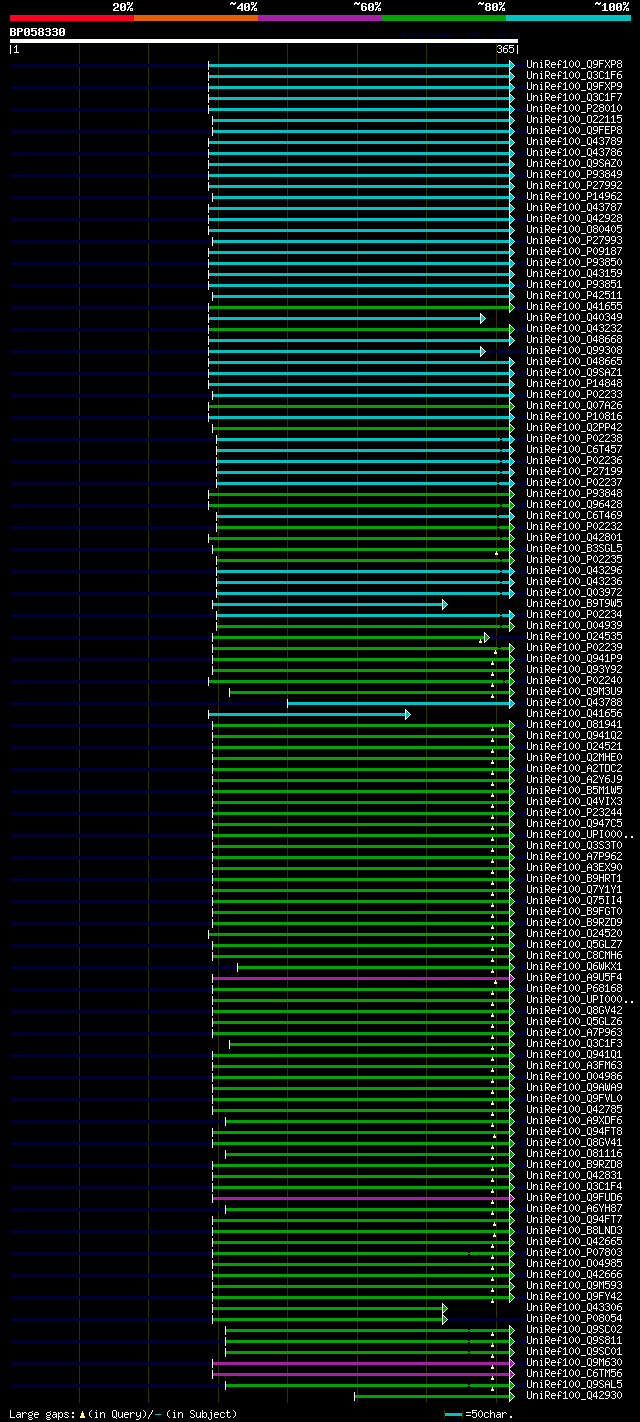Click UniRef100_A9U5F4 label
Viewport: 640px width, 1422px height.
click(574, 977)
